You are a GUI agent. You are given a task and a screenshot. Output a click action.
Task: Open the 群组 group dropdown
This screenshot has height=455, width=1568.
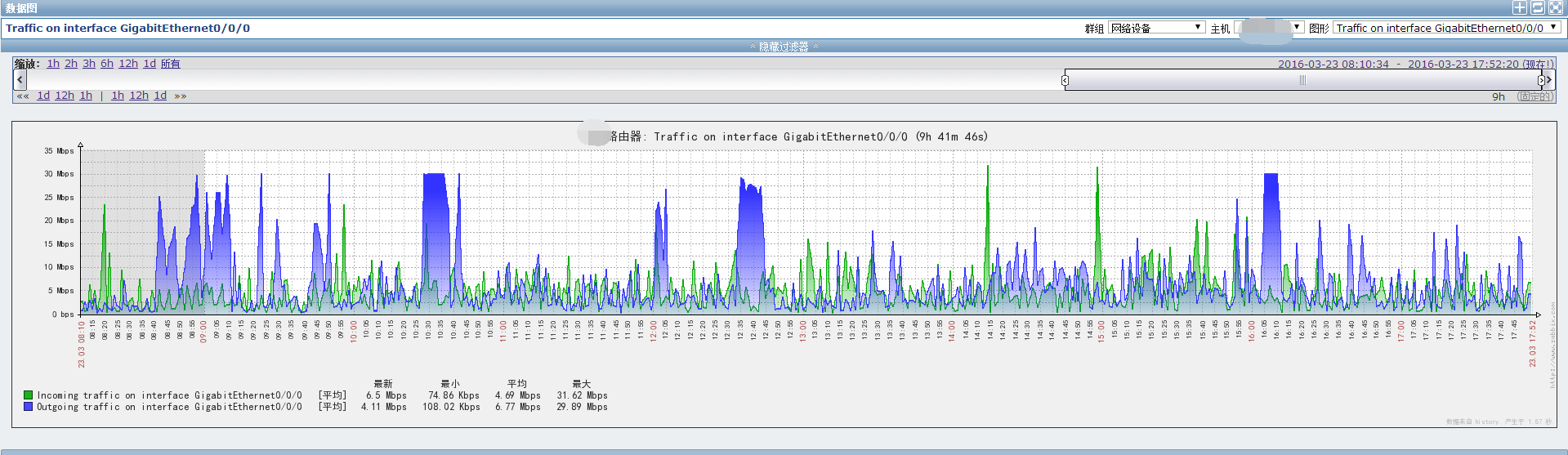(x=1156, y=28)
